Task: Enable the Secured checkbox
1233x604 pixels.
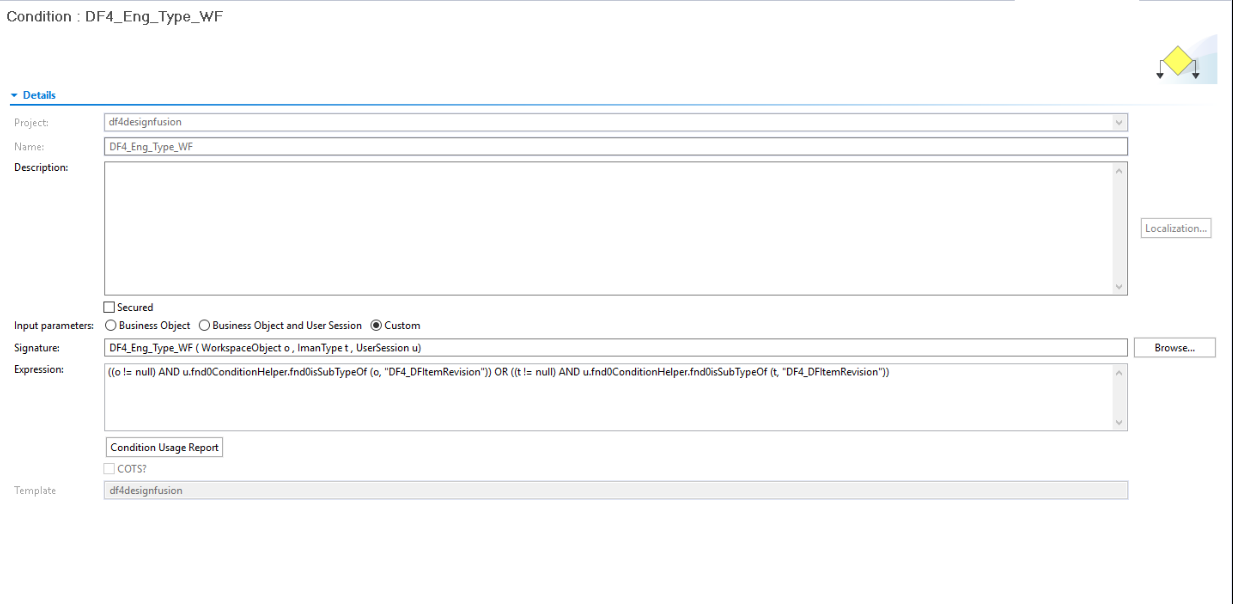Action: point(108,307)
